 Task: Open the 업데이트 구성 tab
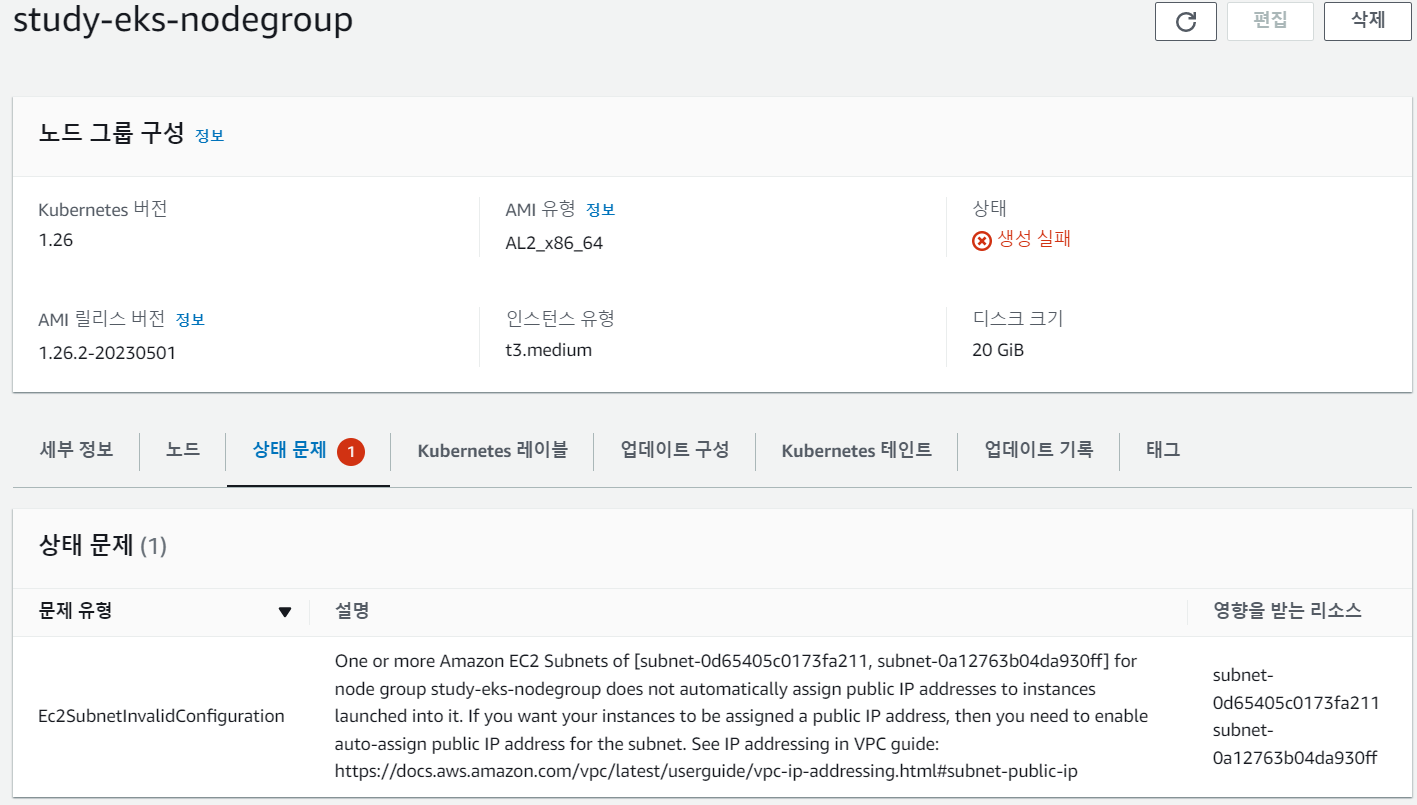(x=675, y=450)
